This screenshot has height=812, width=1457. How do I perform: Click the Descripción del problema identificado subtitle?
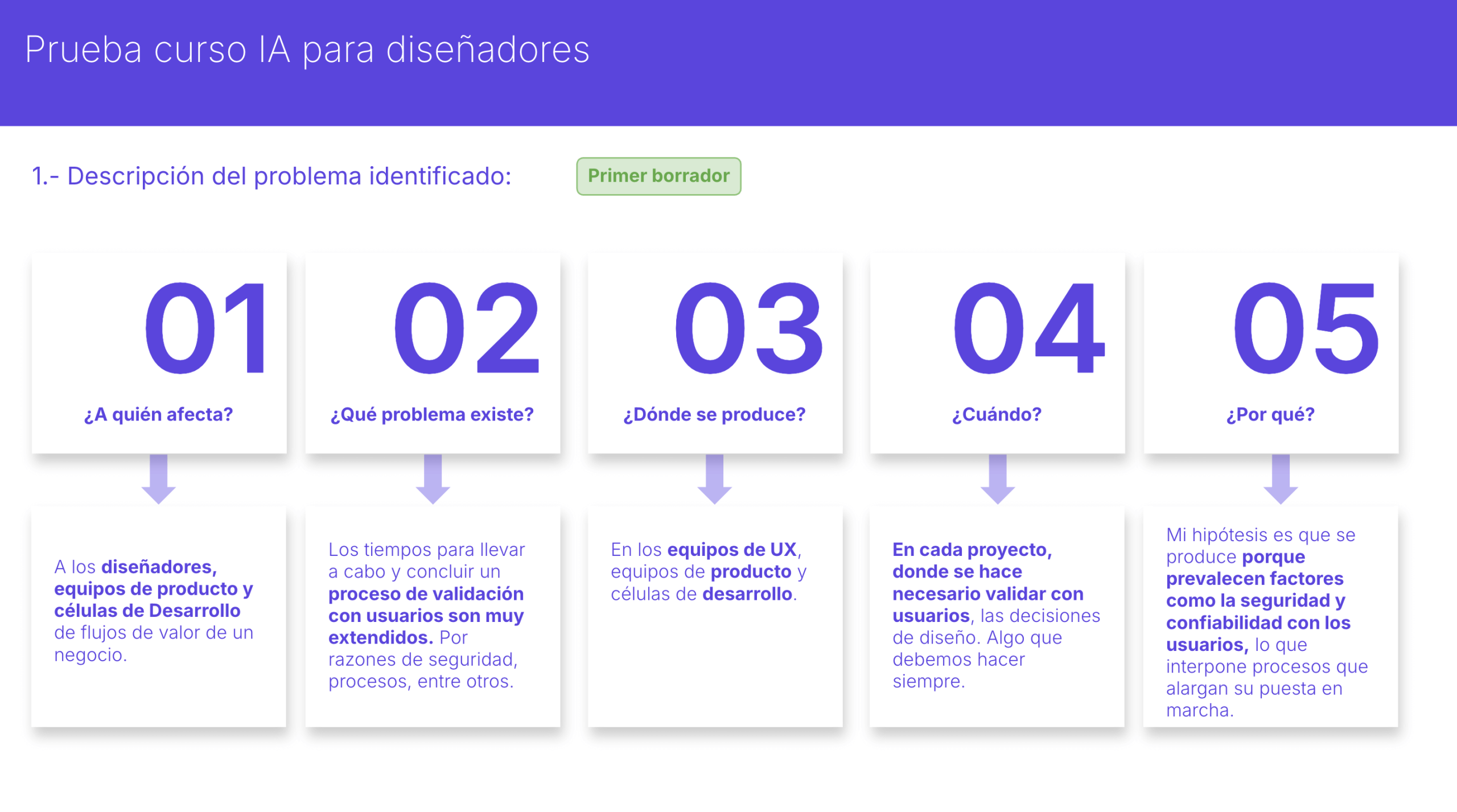pos(271,176)
